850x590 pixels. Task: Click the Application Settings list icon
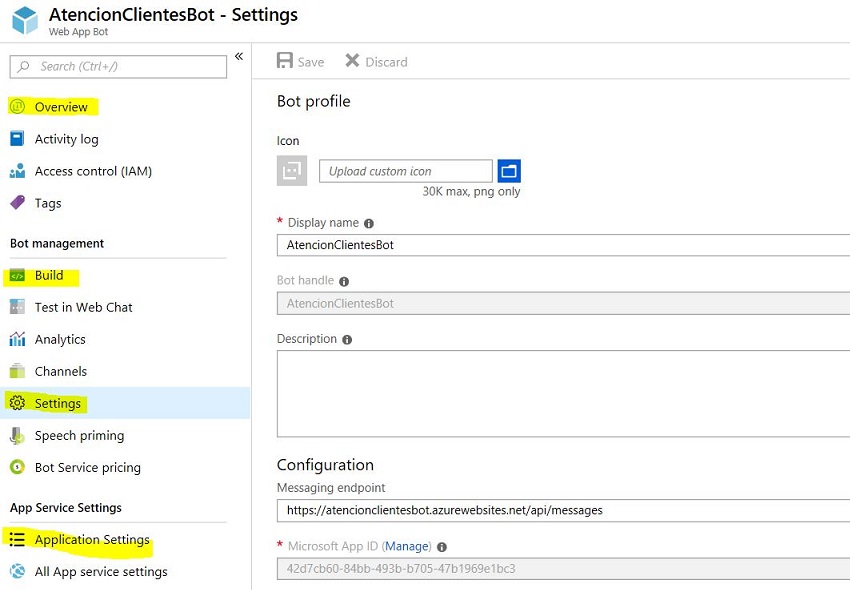17,539
